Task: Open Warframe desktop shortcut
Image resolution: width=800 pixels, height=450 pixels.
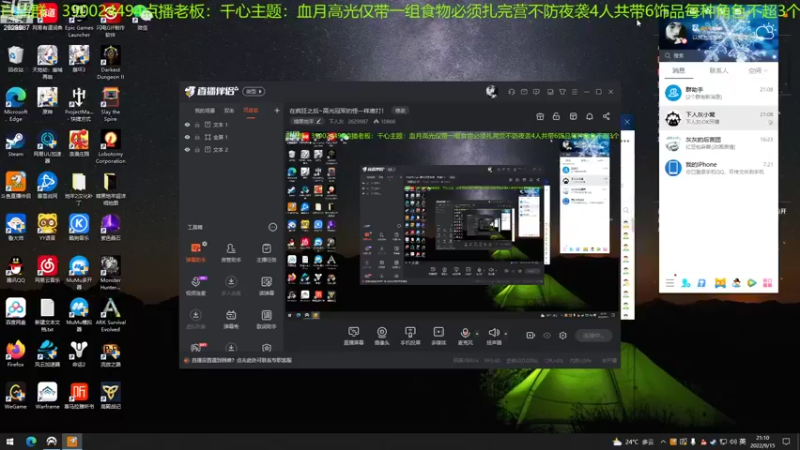Action: tap(47, 396)
